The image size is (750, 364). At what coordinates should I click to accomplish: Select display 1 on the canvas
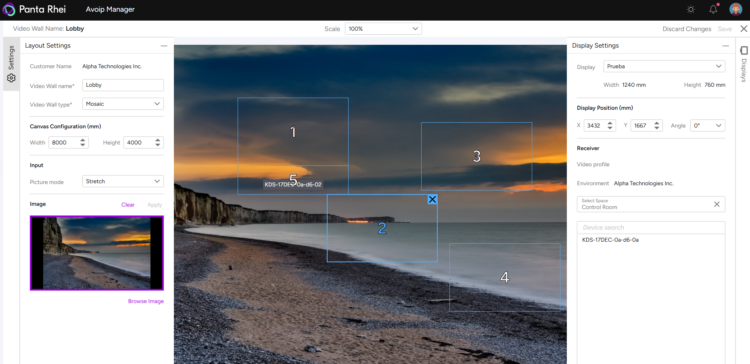293,132
